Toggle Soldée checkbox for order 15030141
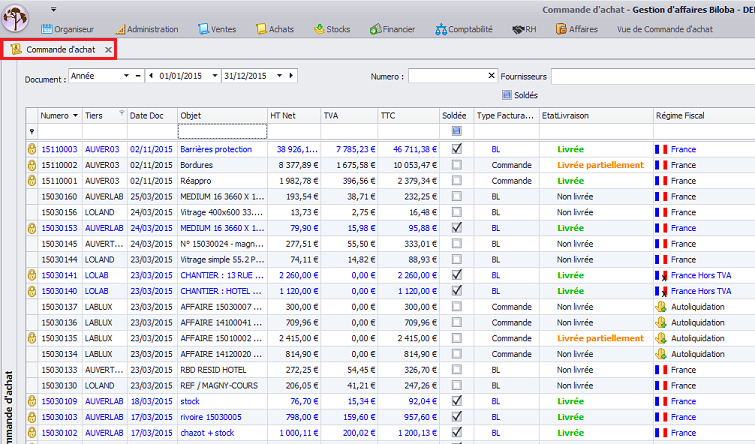The width and height of the screenshot is (755, 444). 456,275
